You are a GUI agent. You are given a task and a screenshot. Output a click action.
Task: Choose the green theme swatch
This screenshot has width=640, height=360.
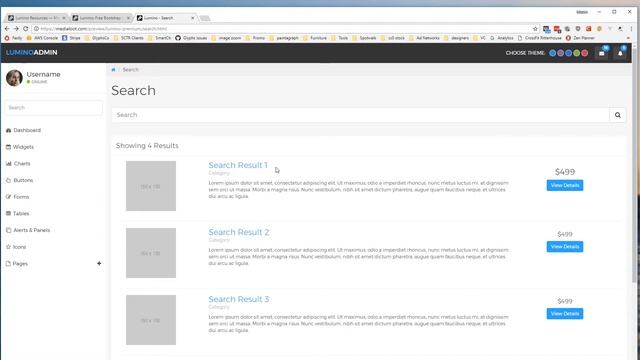click(x=576, y=53)
